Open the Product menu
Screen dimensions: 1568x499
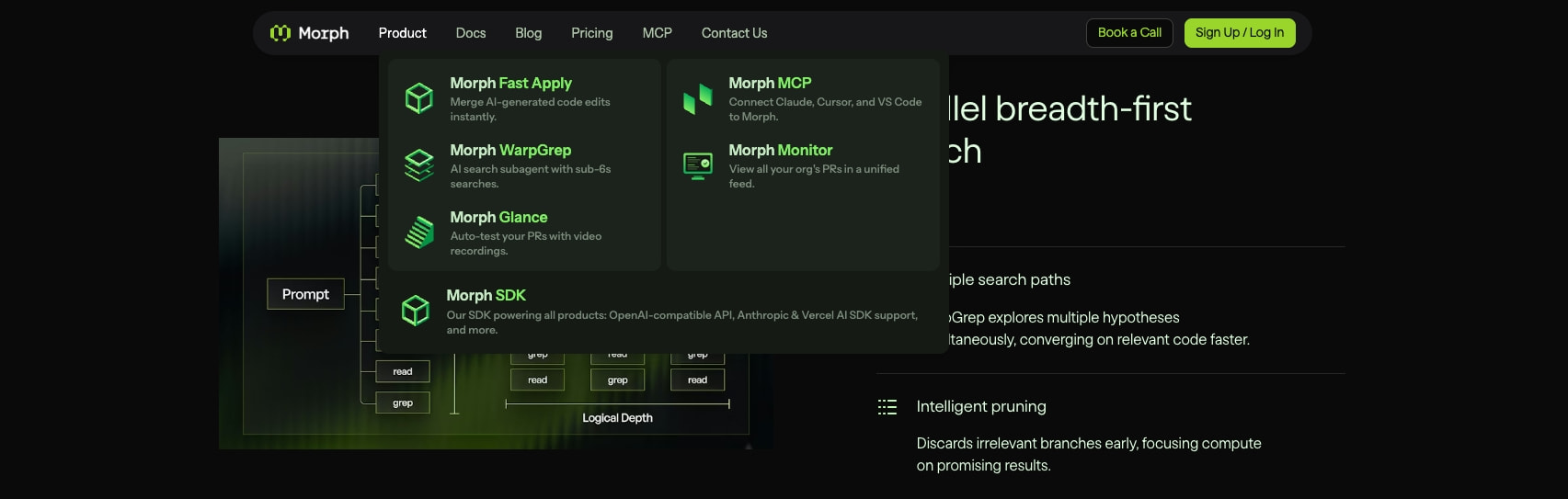click(403, 33)
